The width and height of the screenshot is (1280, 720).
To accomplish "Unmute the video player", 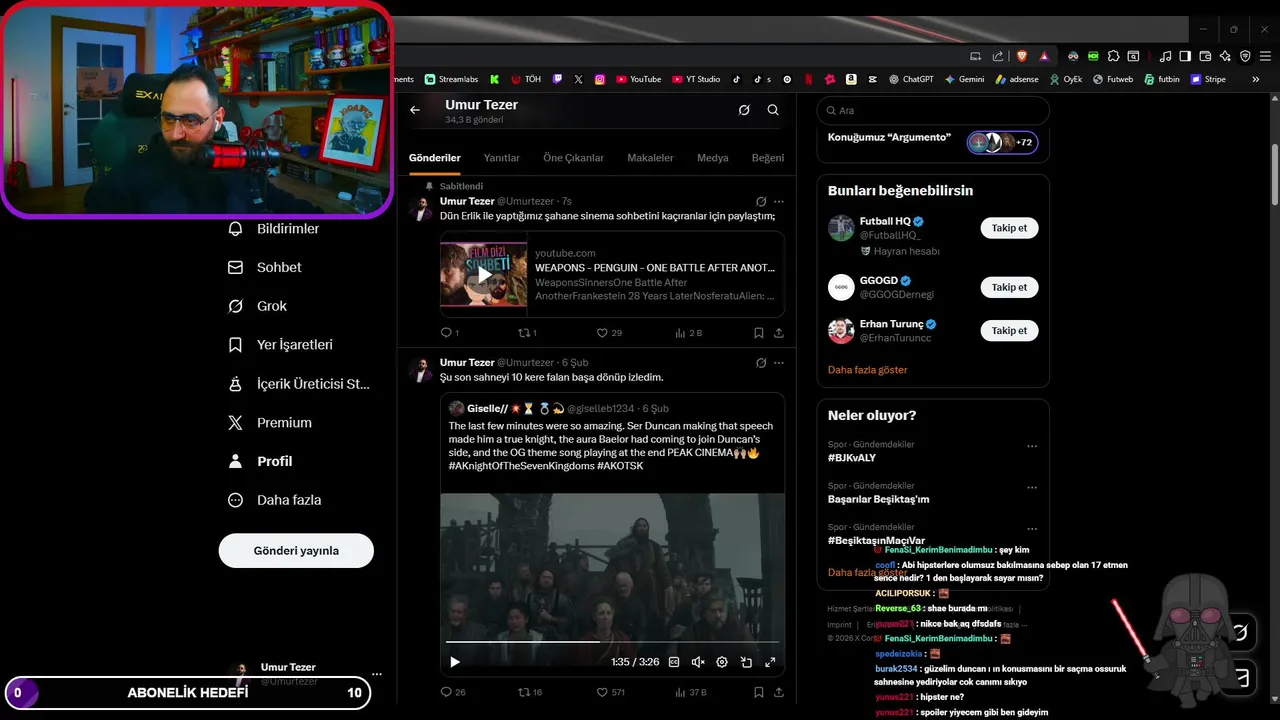I will (698, 662).
